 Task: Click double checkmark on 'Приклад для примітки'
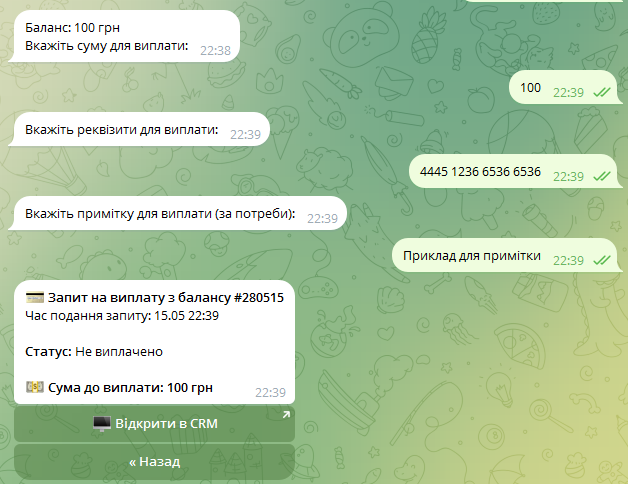pyautogui.click(x=602, y=260)
